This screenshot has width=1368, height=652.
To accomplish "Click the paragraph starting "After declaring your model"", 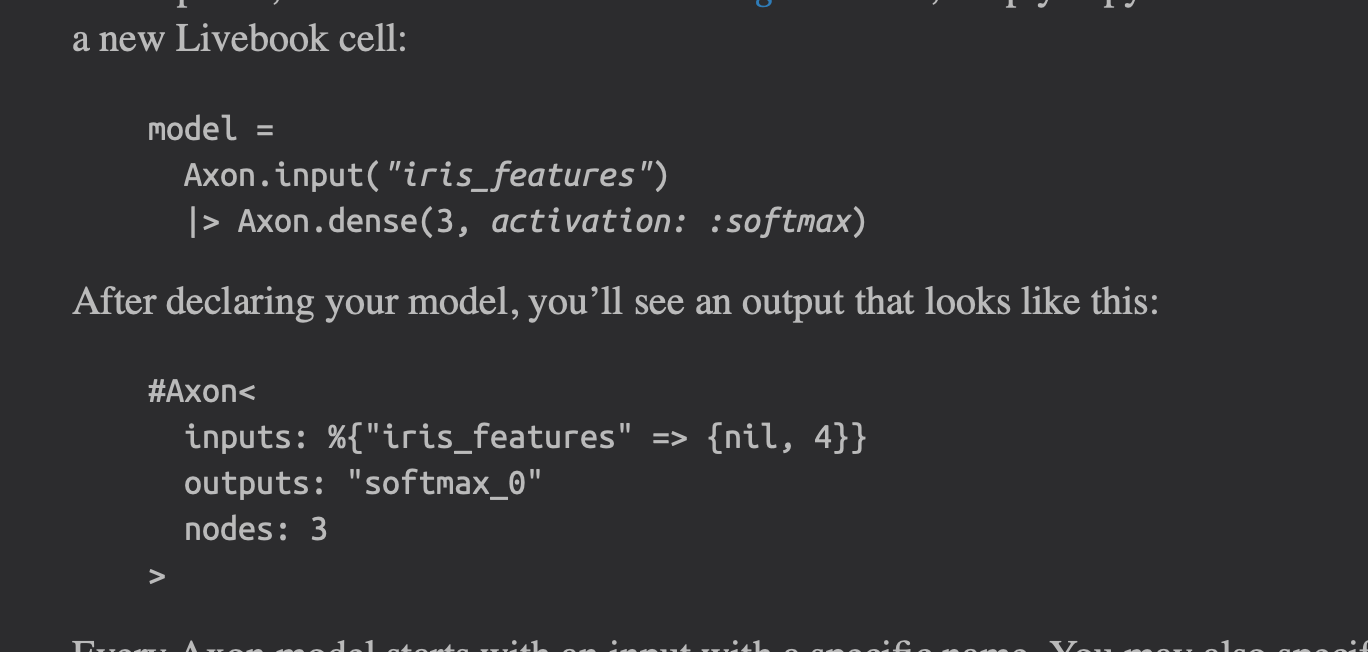I will point(615,301).
